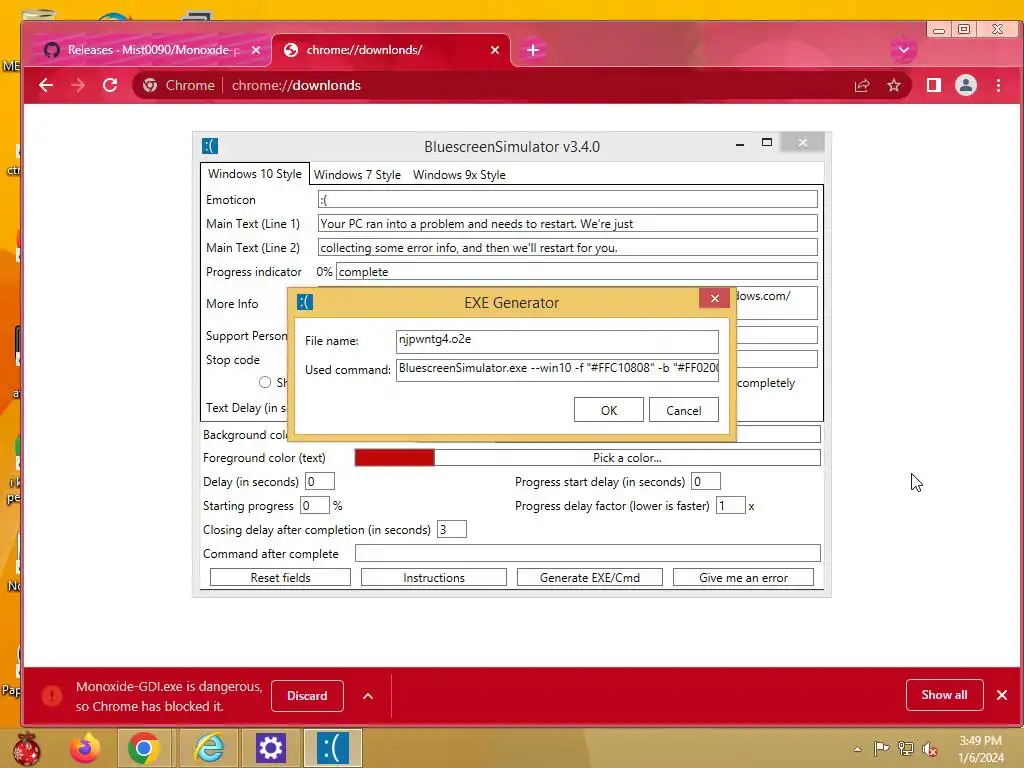Expand the download item options chevron
This screenshot has height=768, width=1024.
tap(368, 696)
